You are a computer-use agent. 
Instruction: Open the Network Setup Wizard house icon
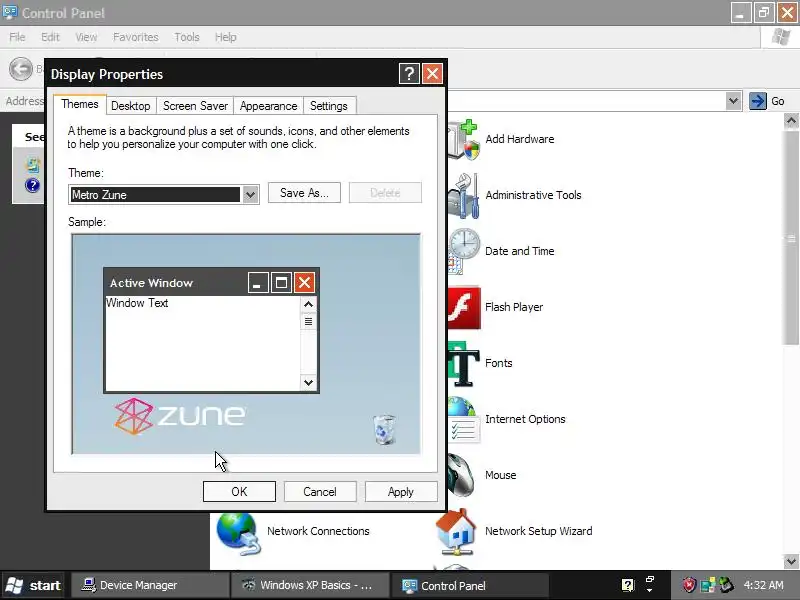pyautogui.click(x=456, y=532)
